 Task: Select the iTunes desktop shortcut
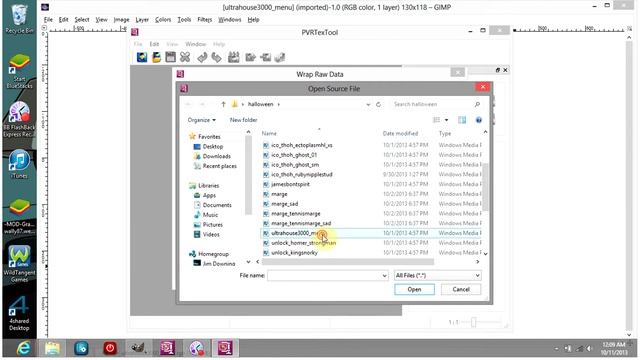(19, 164)
